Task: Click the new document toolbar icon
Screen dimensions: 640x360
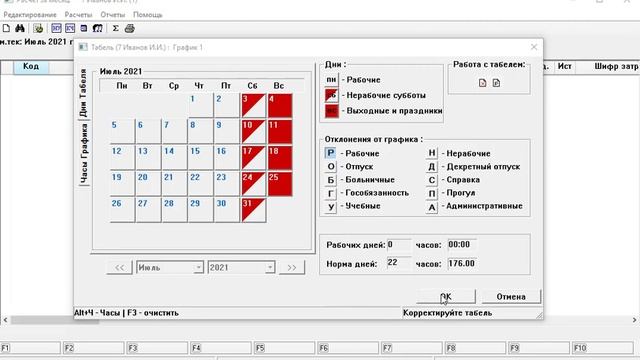Action: coord(6,28)
